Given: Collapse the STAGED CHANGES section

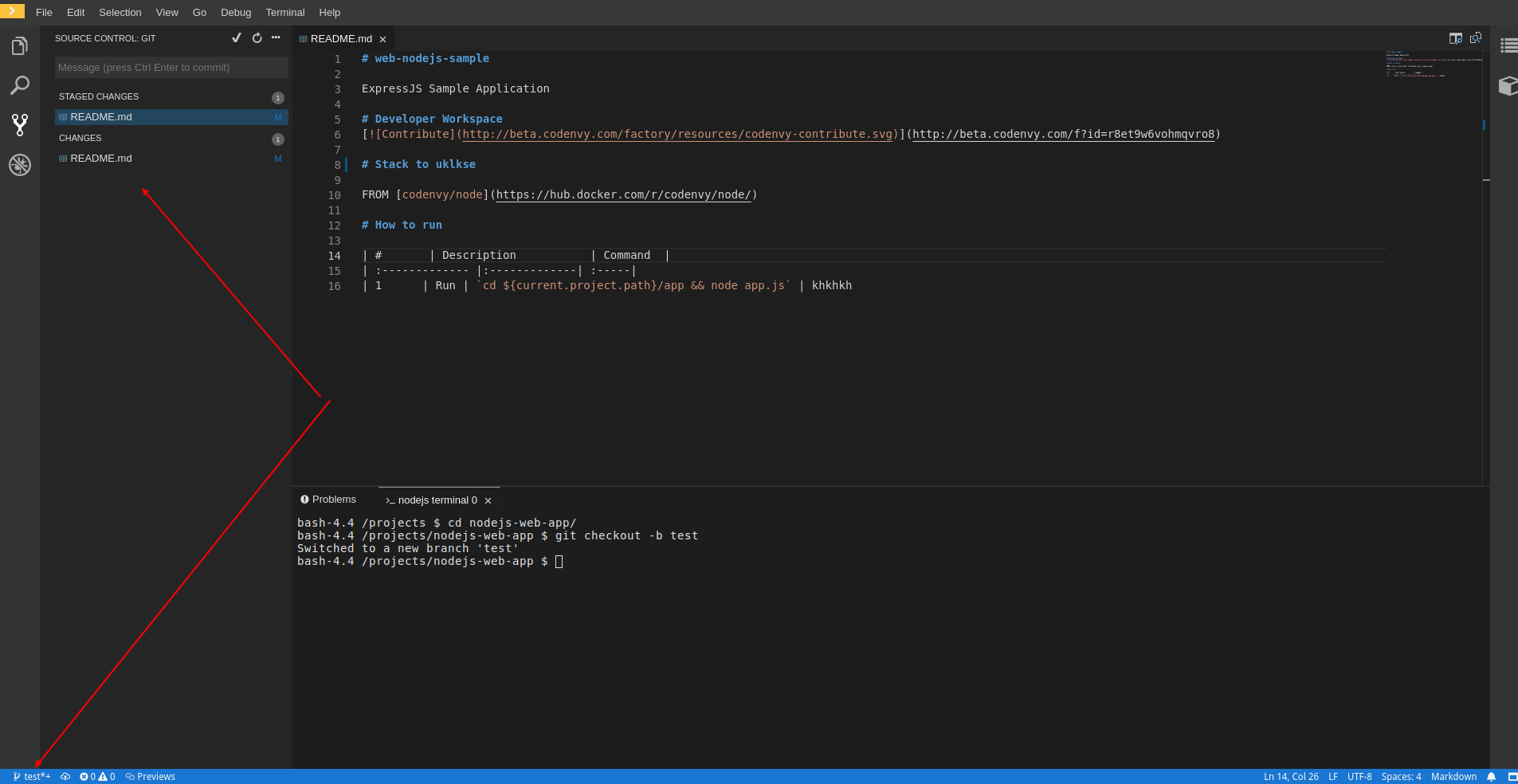Looking at the screenshot, I should (98, 96).
